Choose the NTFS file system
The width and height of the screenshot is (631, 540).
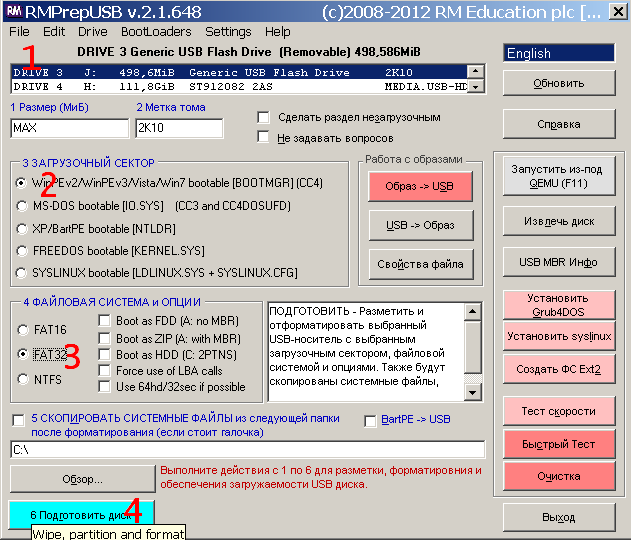pos(22,379)
